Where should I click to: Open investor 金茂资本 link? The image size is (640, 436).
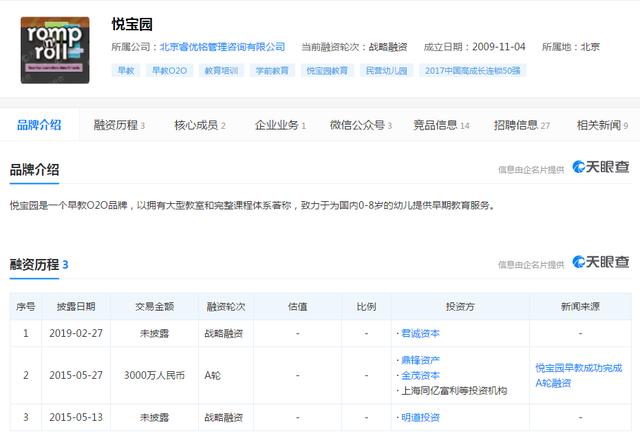pyautogui.click(x=420, y=376)
